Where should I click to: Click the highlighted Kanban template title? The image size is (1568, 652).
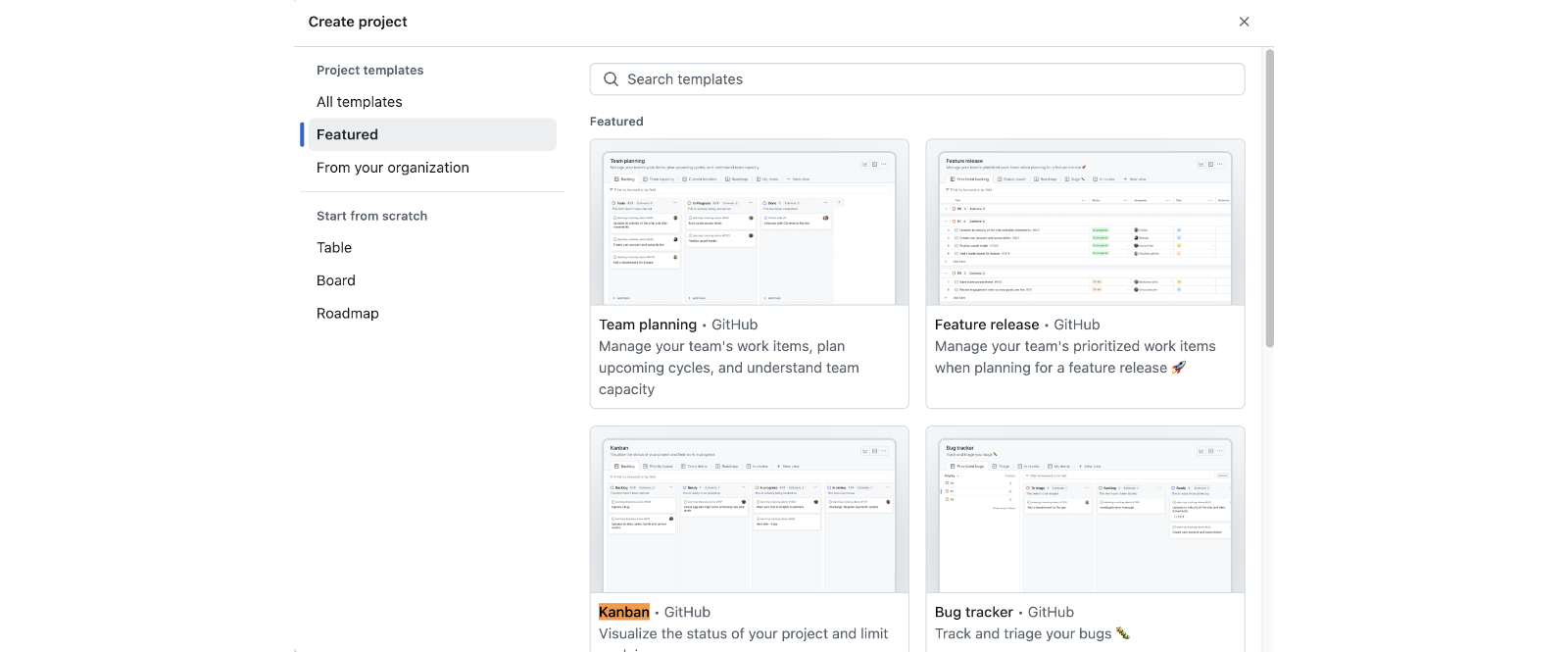(x=624, y=612)
